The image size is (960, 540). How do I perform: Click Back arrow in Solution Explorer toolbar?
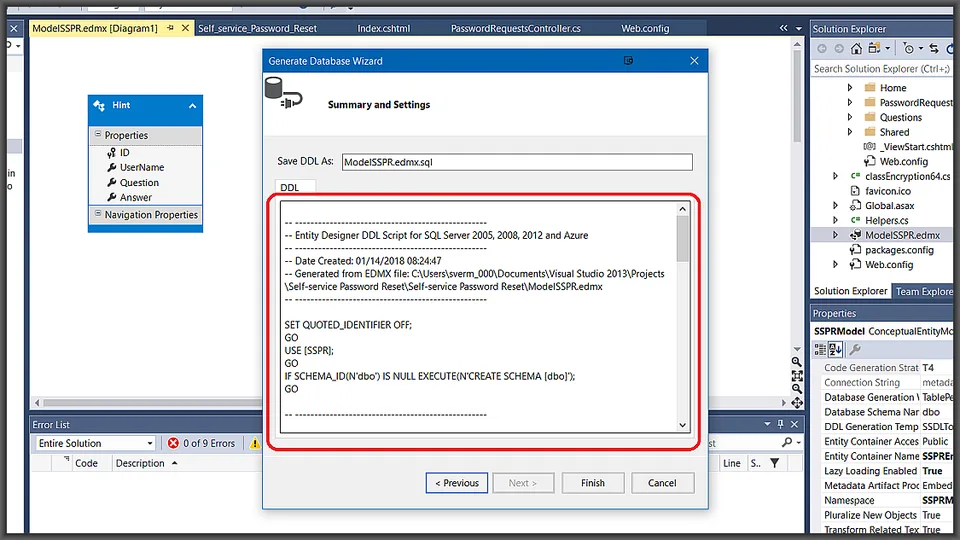(x=822, y=48)
